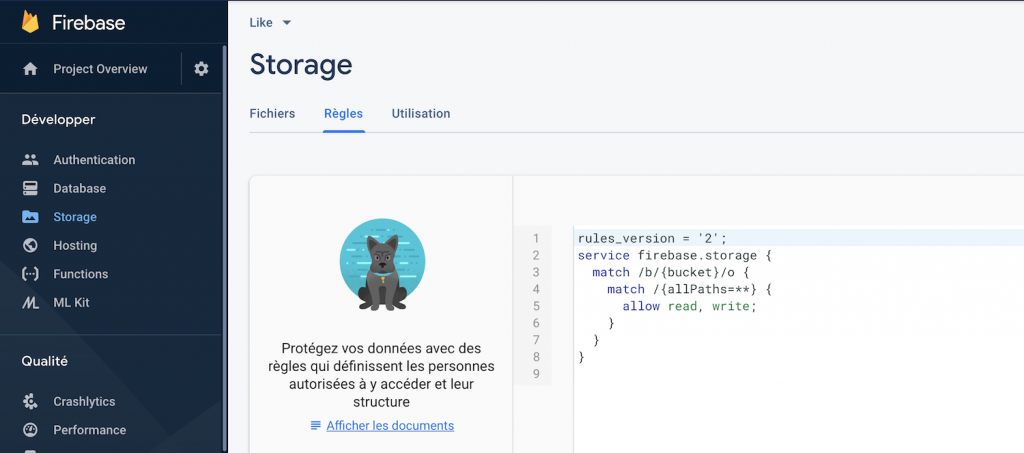Click the Database icon in sidebar
The height and width of the screenshot is (453, 1024).
coord(30,189)
